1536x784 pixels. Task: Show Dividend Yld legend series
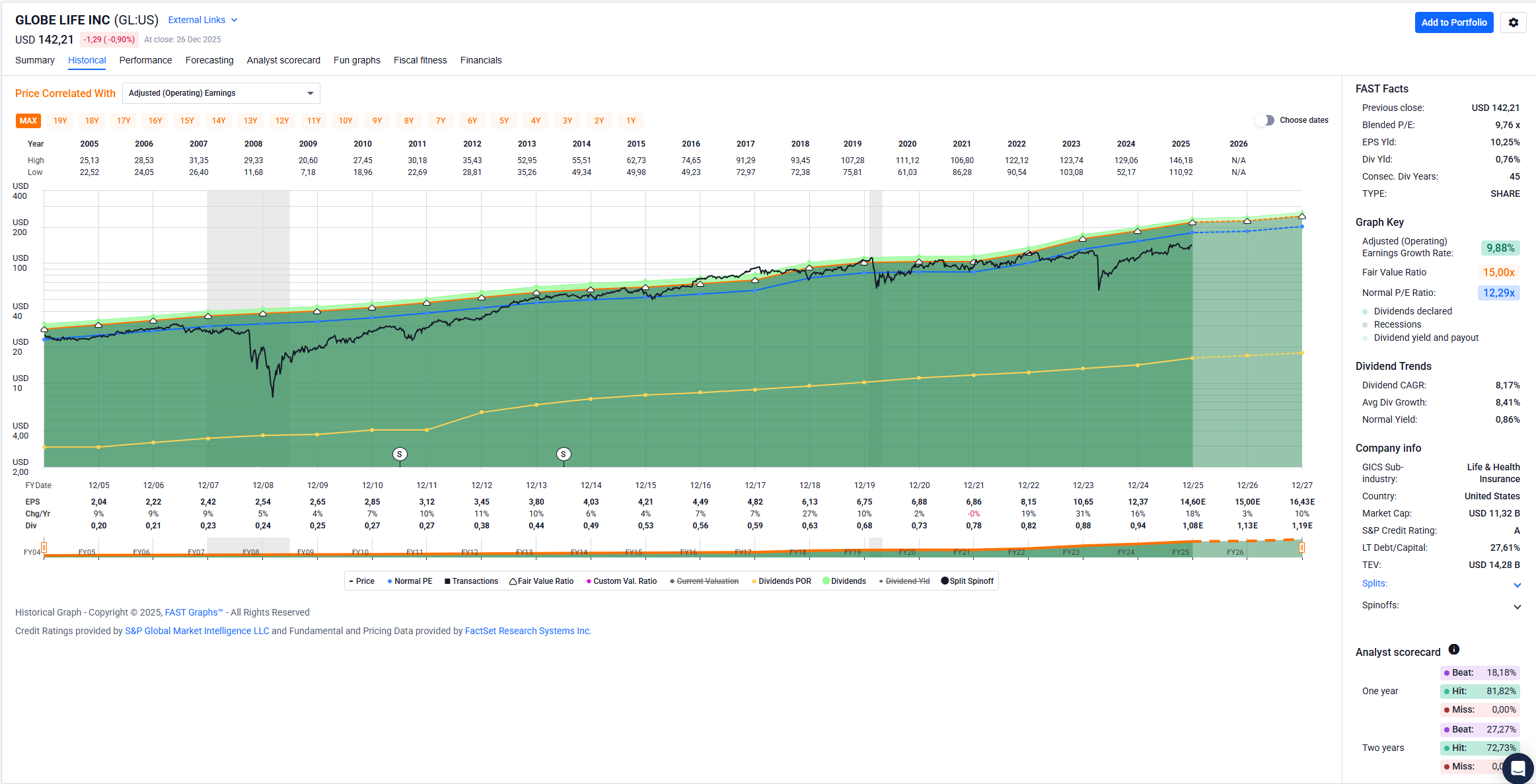[907, 582]
